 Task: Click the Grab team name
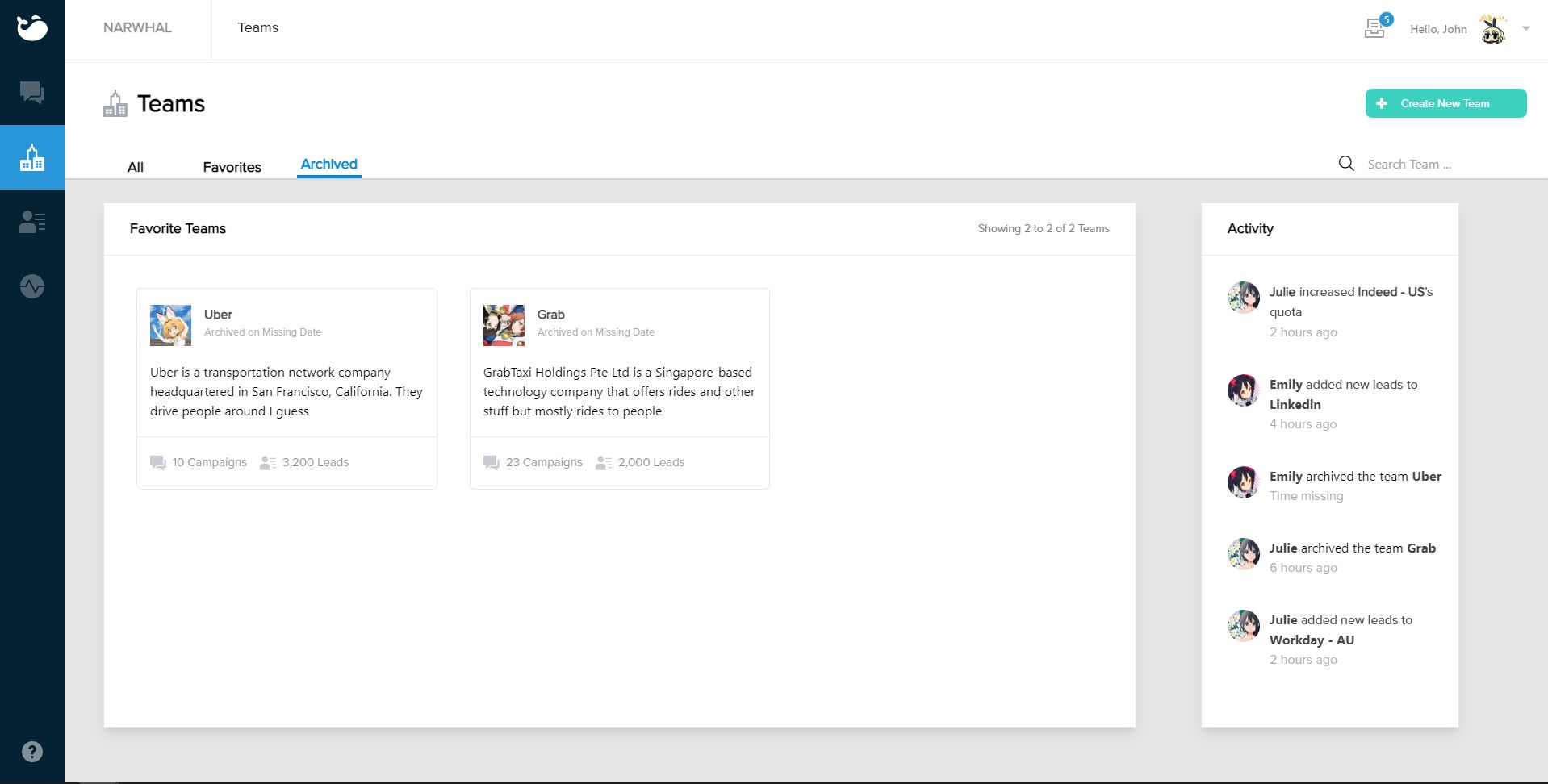[x=551, y=315]
